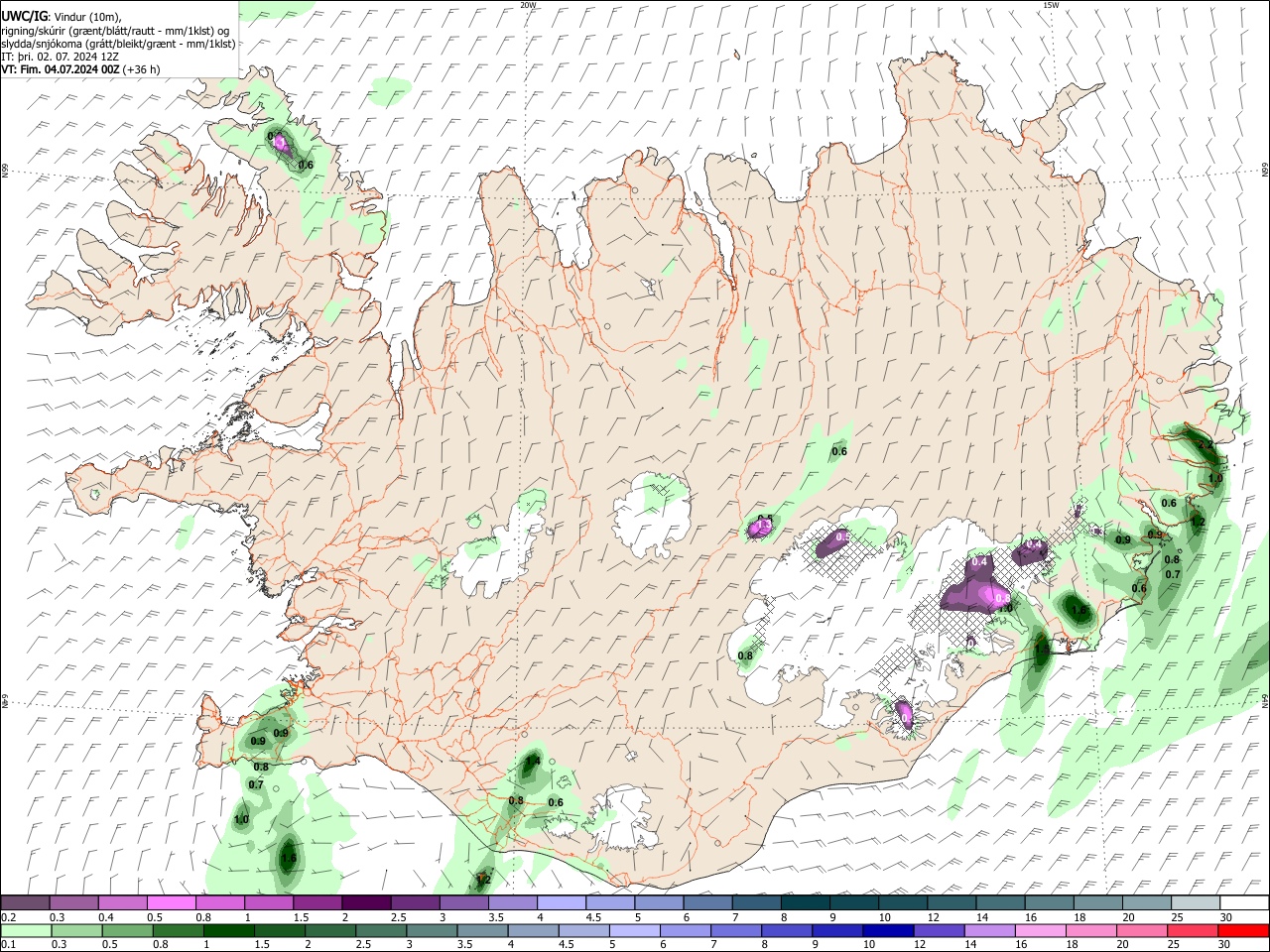Click the 'UWC/IG: Vindur (10m)' title text
Screen dimensions: 1270x952
(62, 16)
